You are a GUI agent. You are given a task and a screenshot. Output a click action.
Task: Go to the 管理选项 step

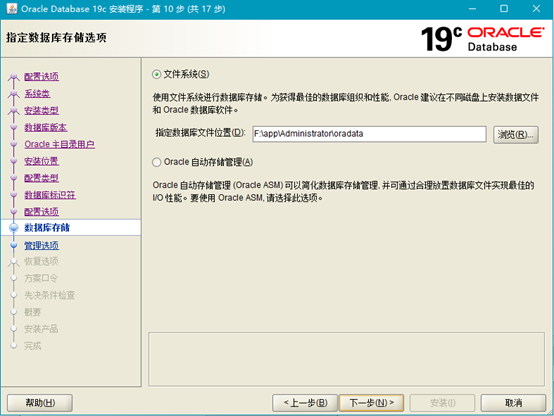coord(41,245)
